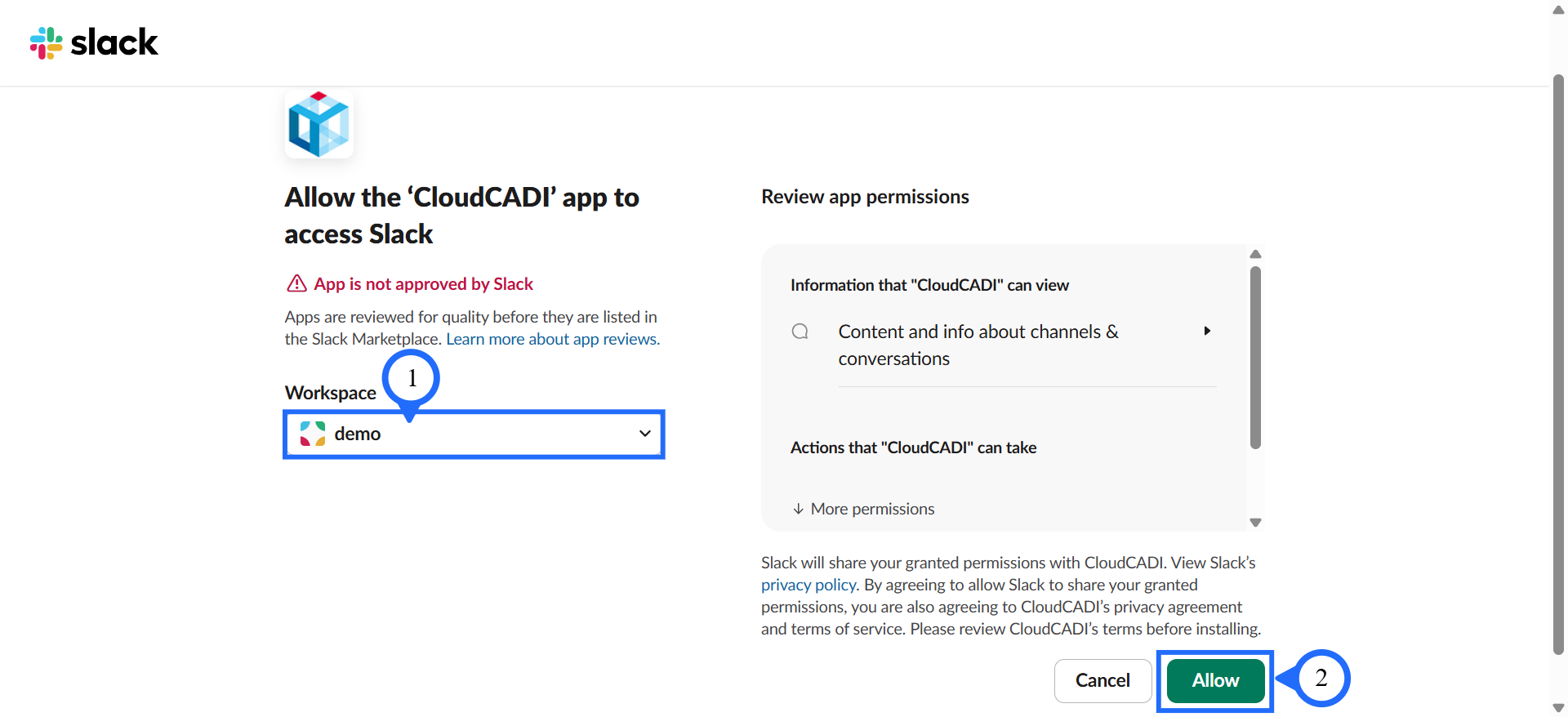Open the Workspace dropdown chevron
Screen dimensions: 1568x717
pyautogui.click(x=645, y=434)
